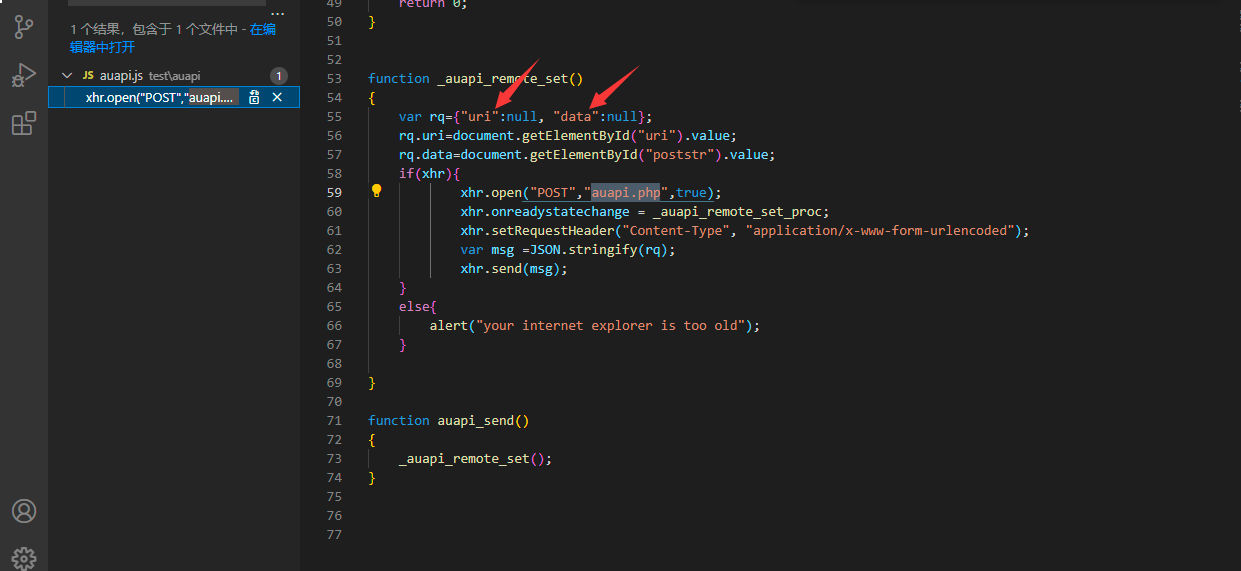1241x571 pixels.
Task: Open the search panel's more actions ellipsis
Action: [x=278, y=13]
